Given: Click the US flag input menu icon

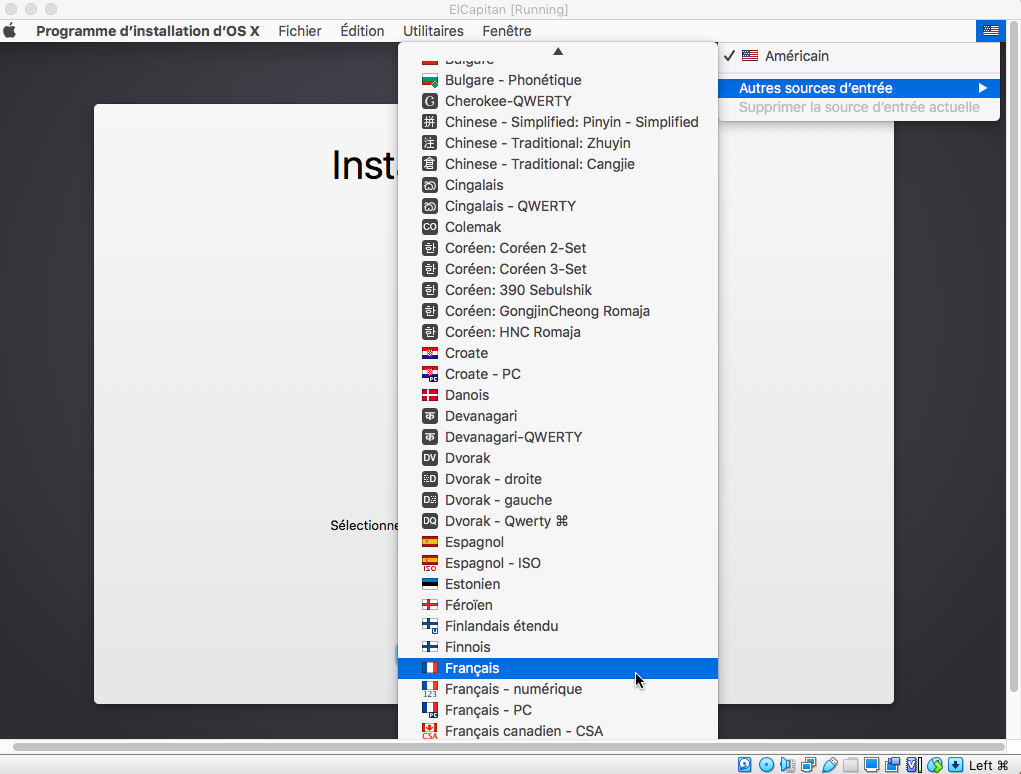Looking at the screenshot, I should tap(990, 31).
